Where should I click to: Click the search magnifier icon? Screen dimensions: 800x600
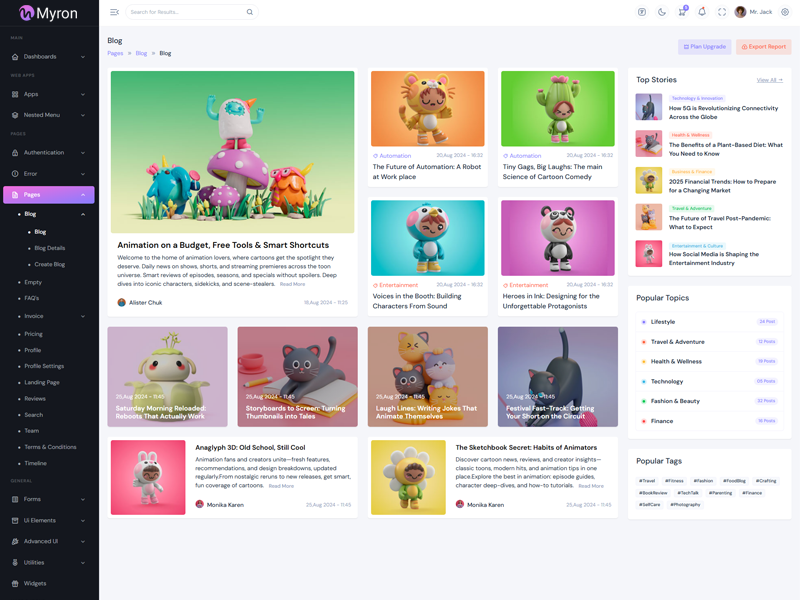250,12
